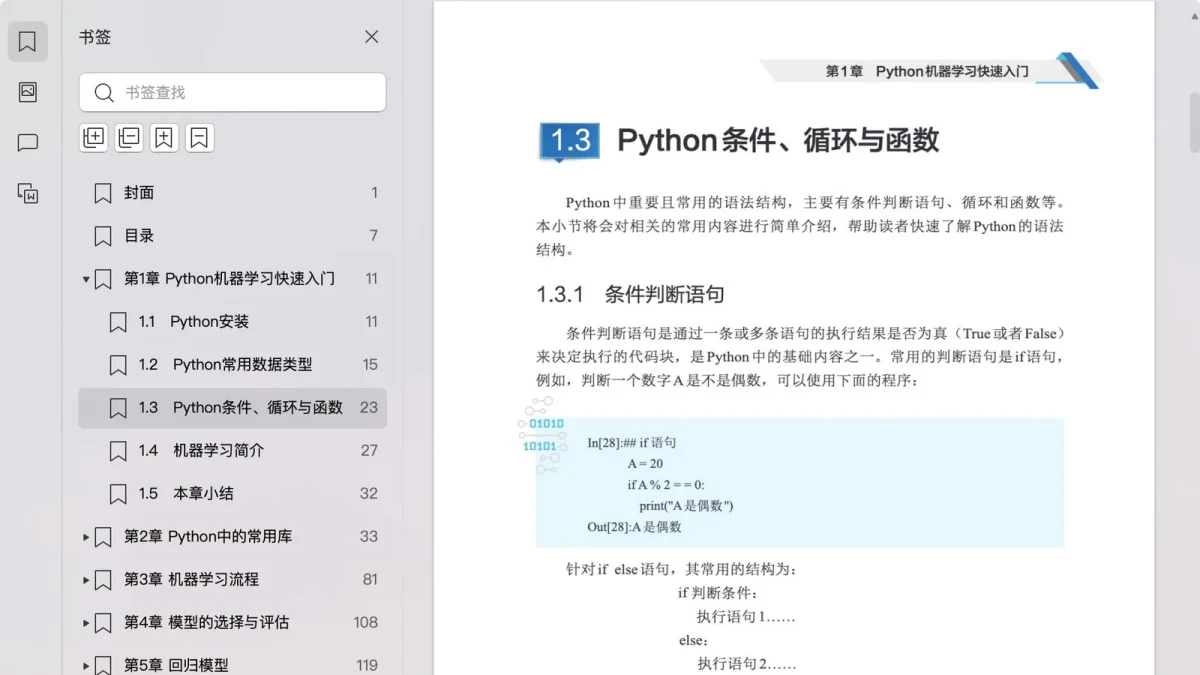The width and height of the screenshot is (1200, 675).
Task: Open bookmark 第5章 回归模型
Action: pos(232,665)
